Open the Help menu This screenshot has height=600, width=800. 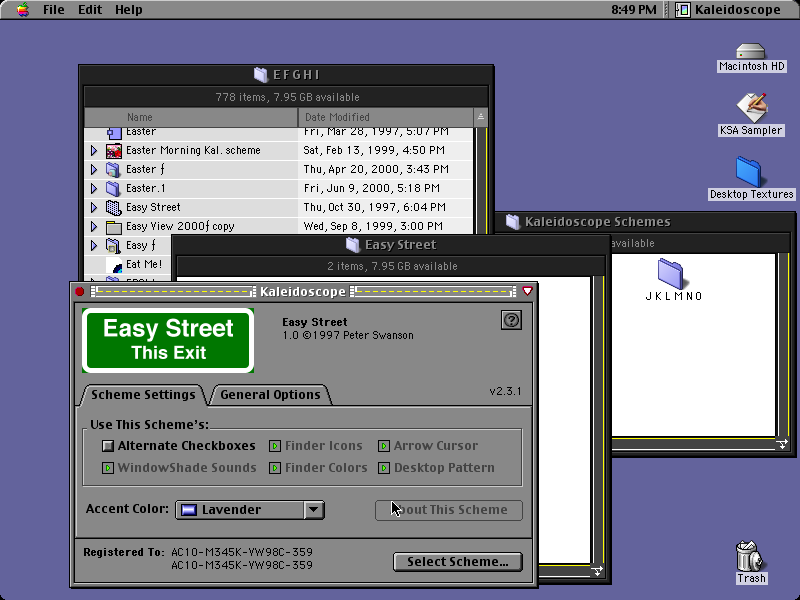129,10
